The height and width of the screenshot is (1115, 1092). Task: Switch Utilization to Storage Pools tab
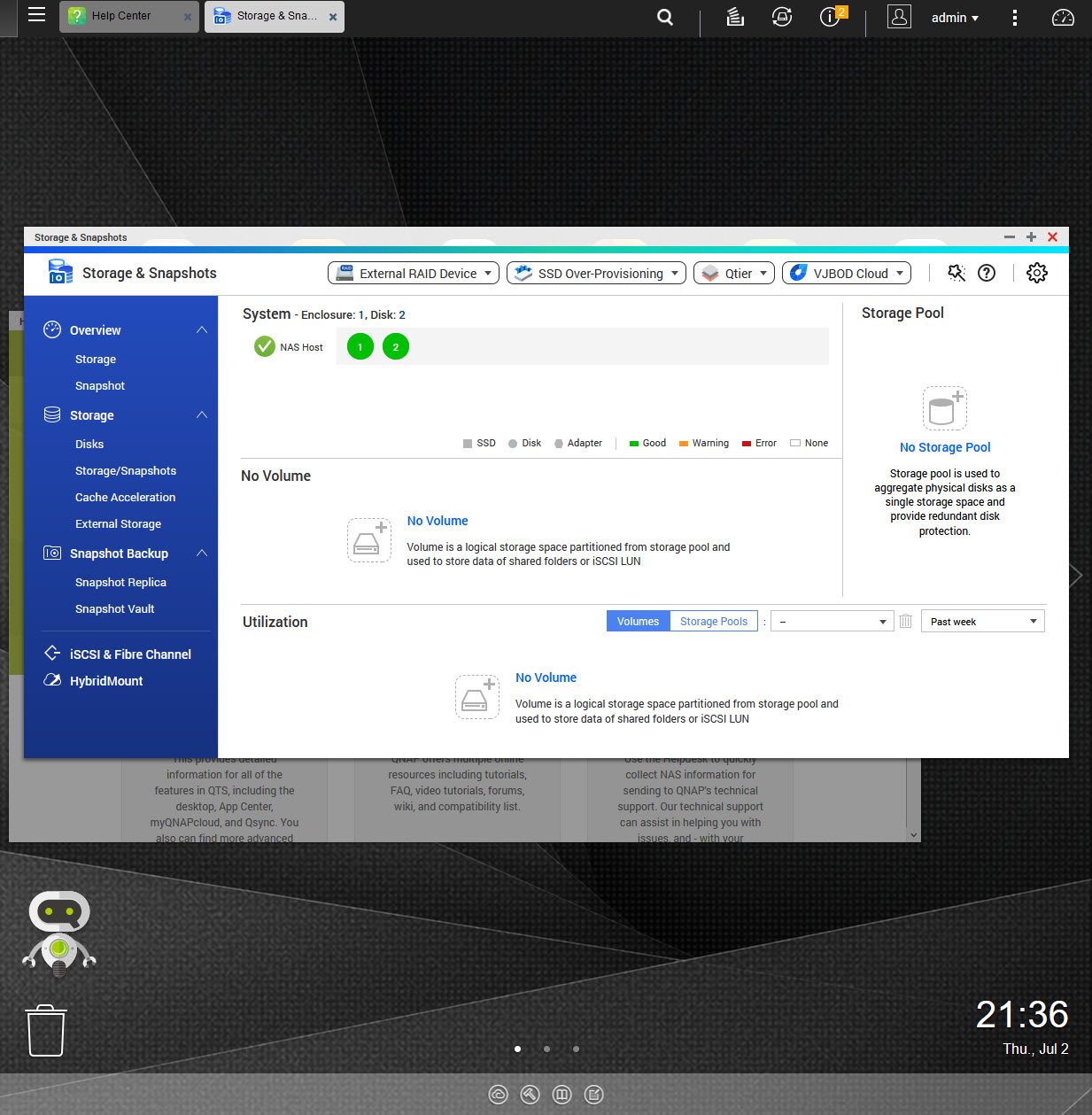pos(714,622)
